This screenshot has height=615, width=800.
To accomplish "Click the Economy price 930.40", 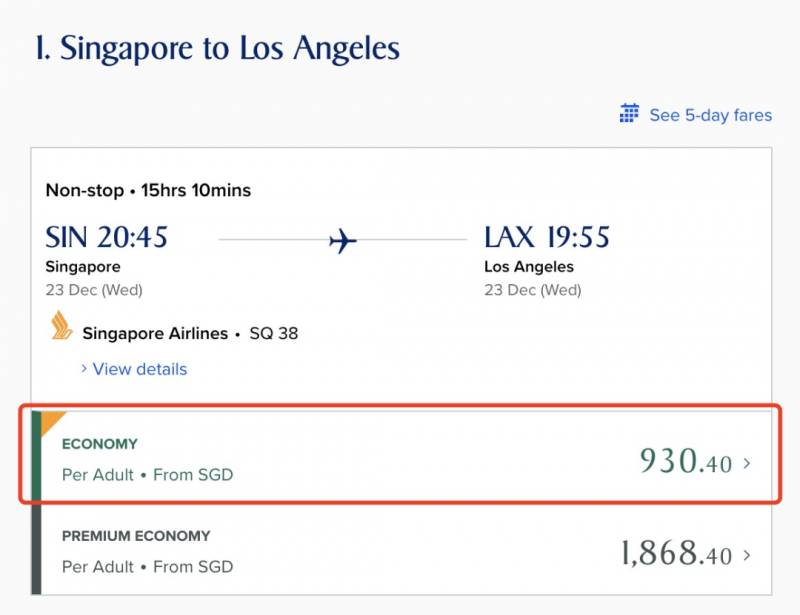I will coord(686,462).
